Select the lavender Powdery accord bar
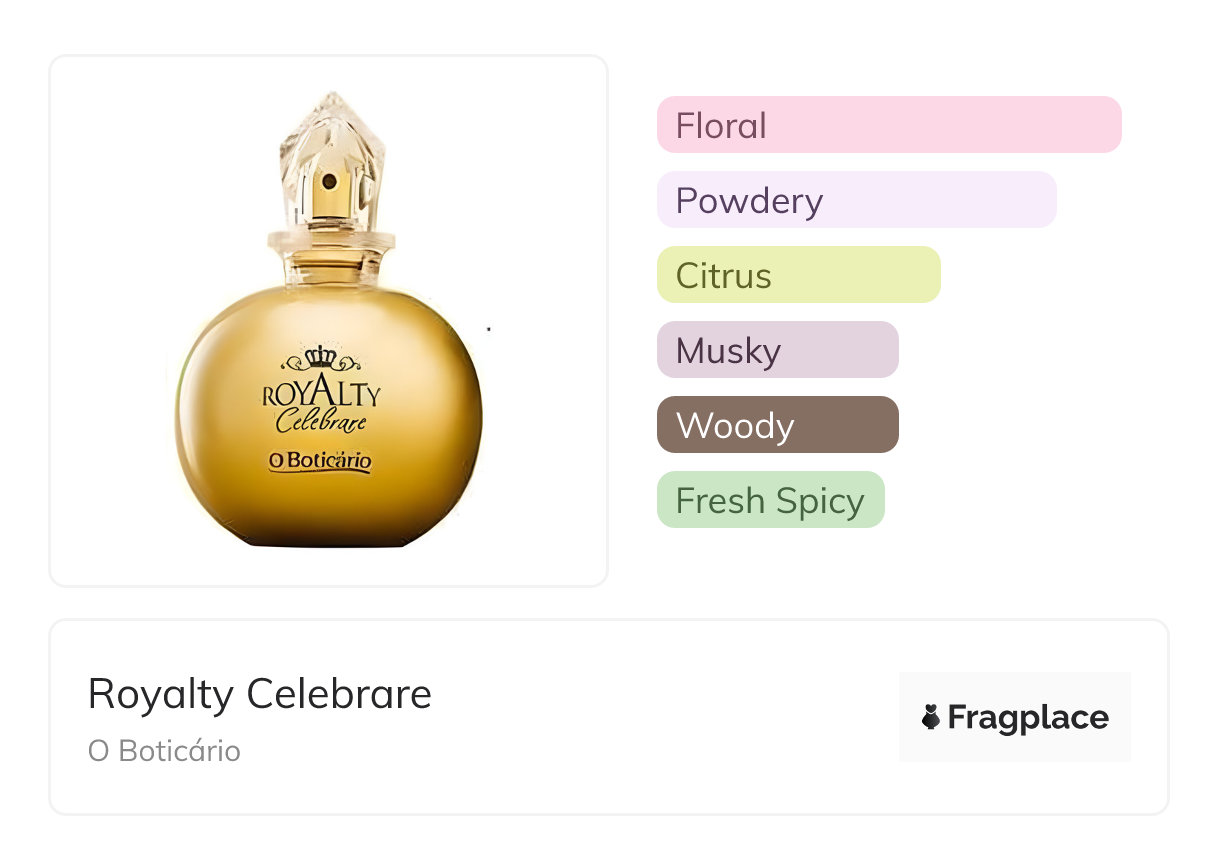The height and width of the screenshot is (864, 1218). click(856, 200)
